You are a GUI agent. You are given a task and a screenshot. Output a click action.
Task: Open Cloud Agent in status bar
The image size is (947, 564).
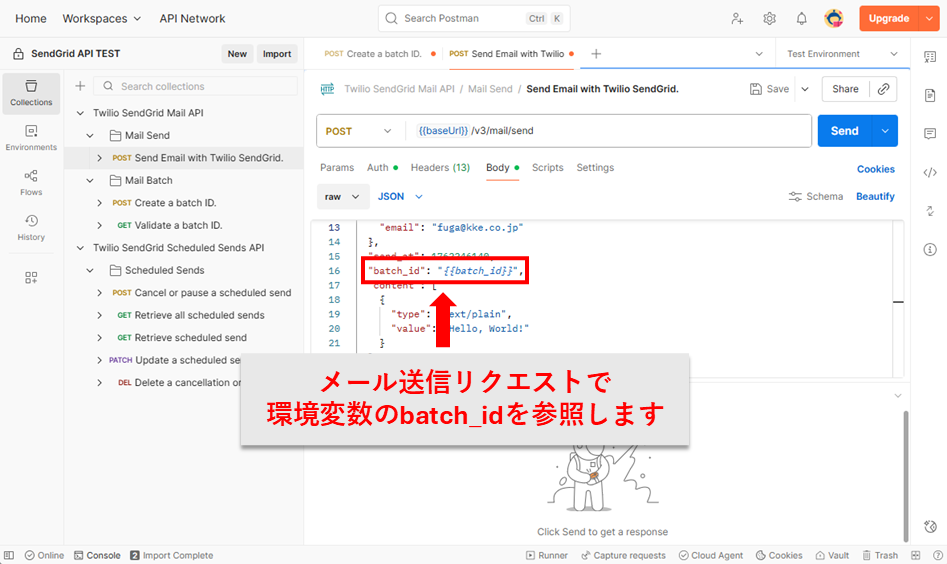tap(711, 555)
